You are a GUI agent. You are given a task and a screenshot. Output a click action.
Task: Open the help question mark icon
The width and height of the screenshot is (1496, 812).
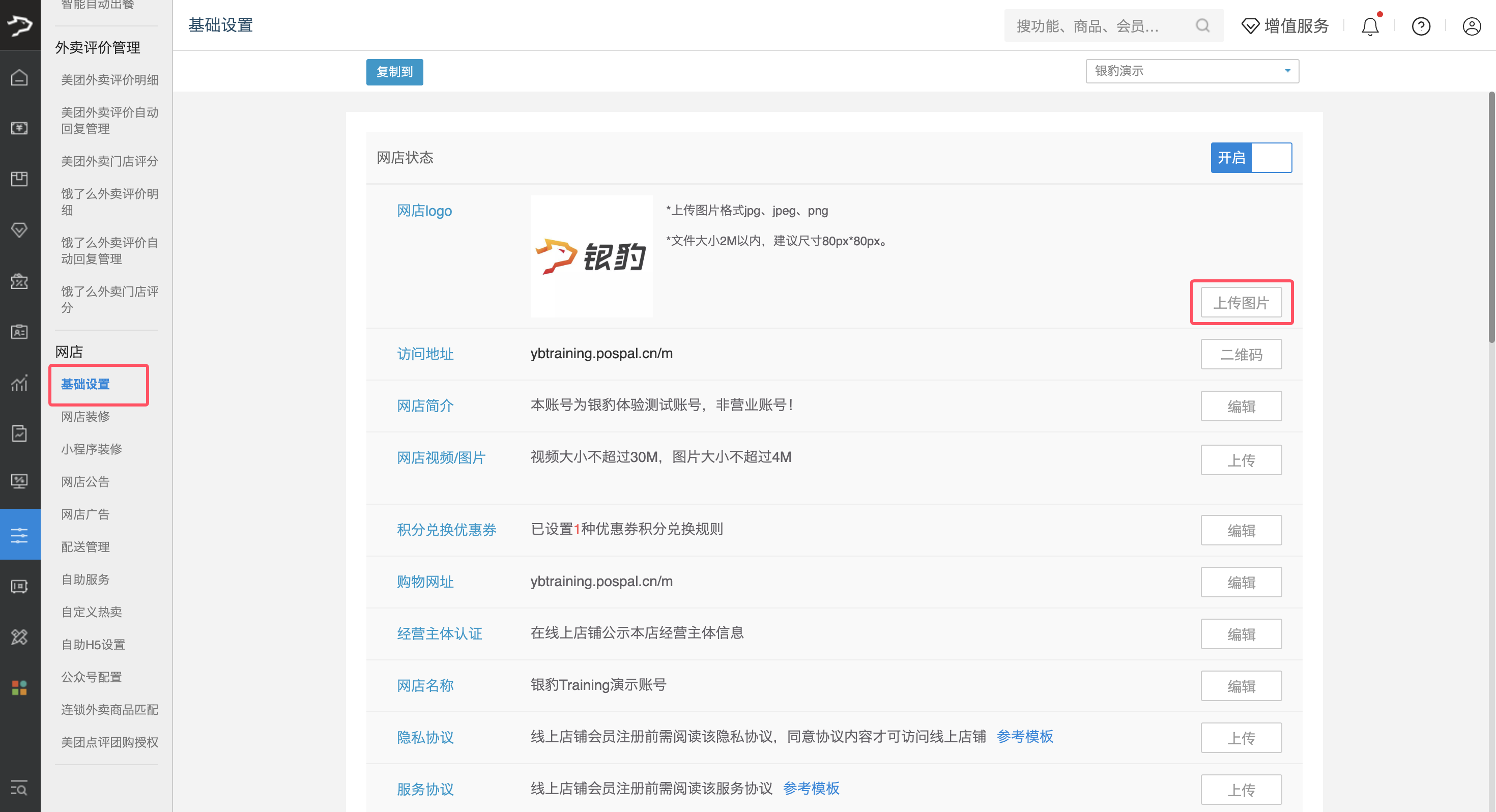[x=1421, y=26]
